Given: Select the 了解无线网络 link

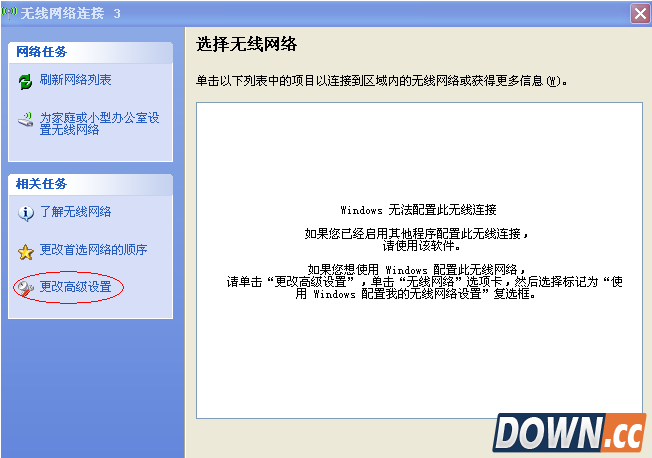Looking at the screenshot, I should tap(76, 212).
